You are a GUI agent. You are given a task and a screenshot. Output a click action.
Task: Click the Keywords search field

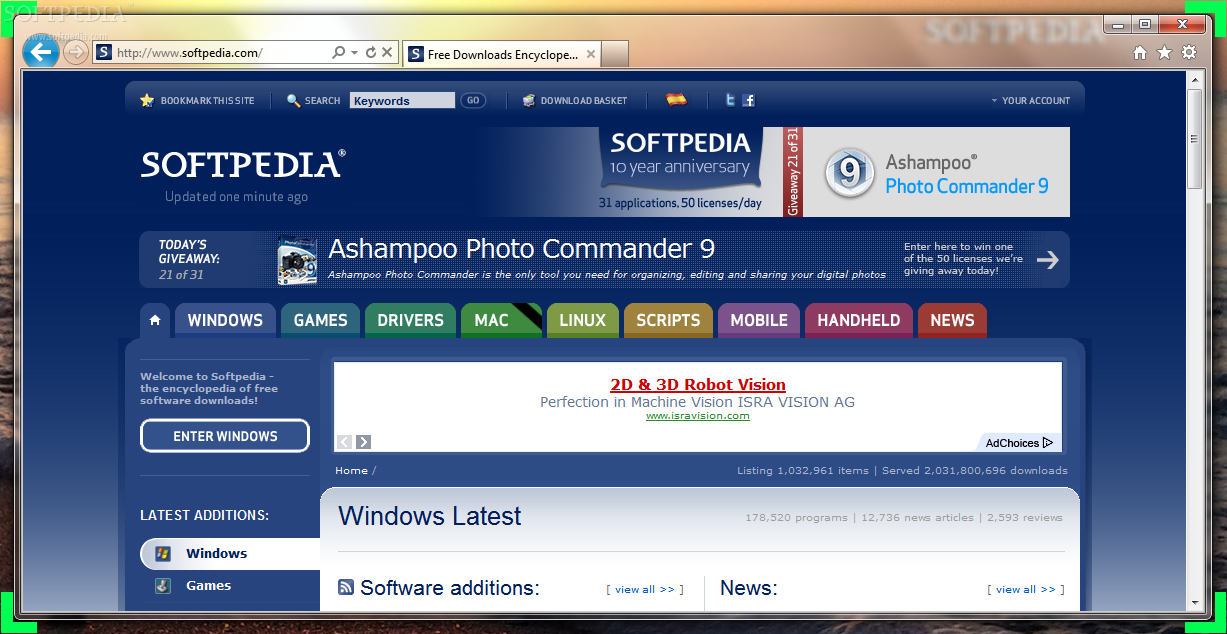click(x=402, y=100)
